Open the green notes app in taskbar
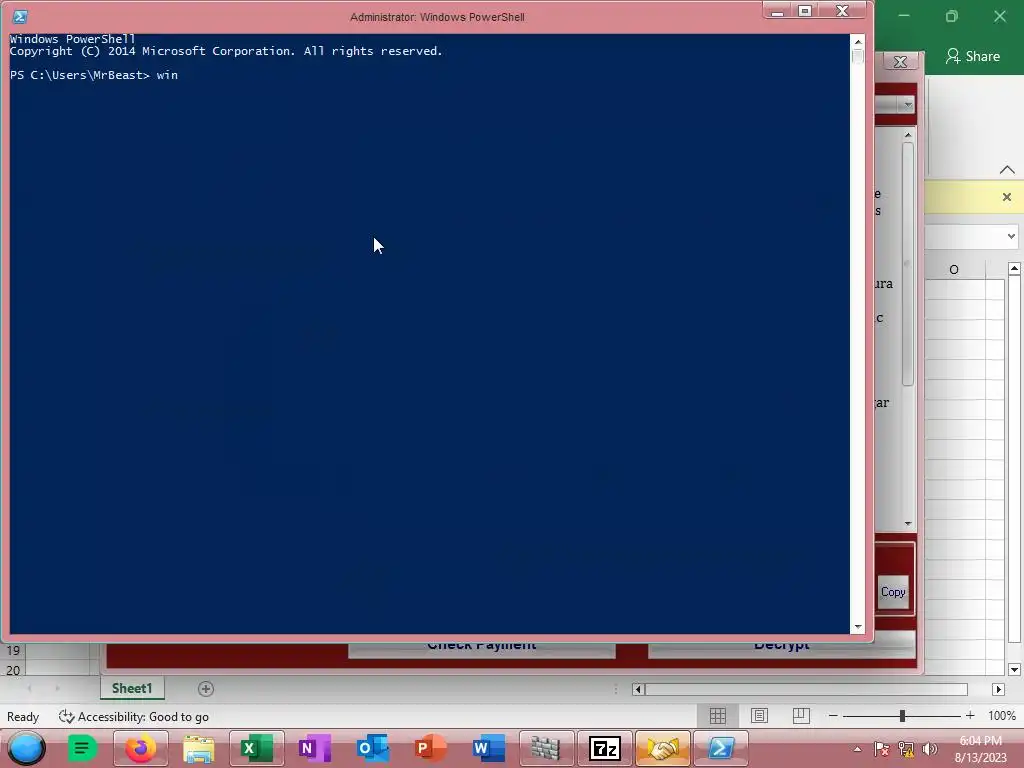The height and width of the screenshot is (768, 1024). pos(82,748)
